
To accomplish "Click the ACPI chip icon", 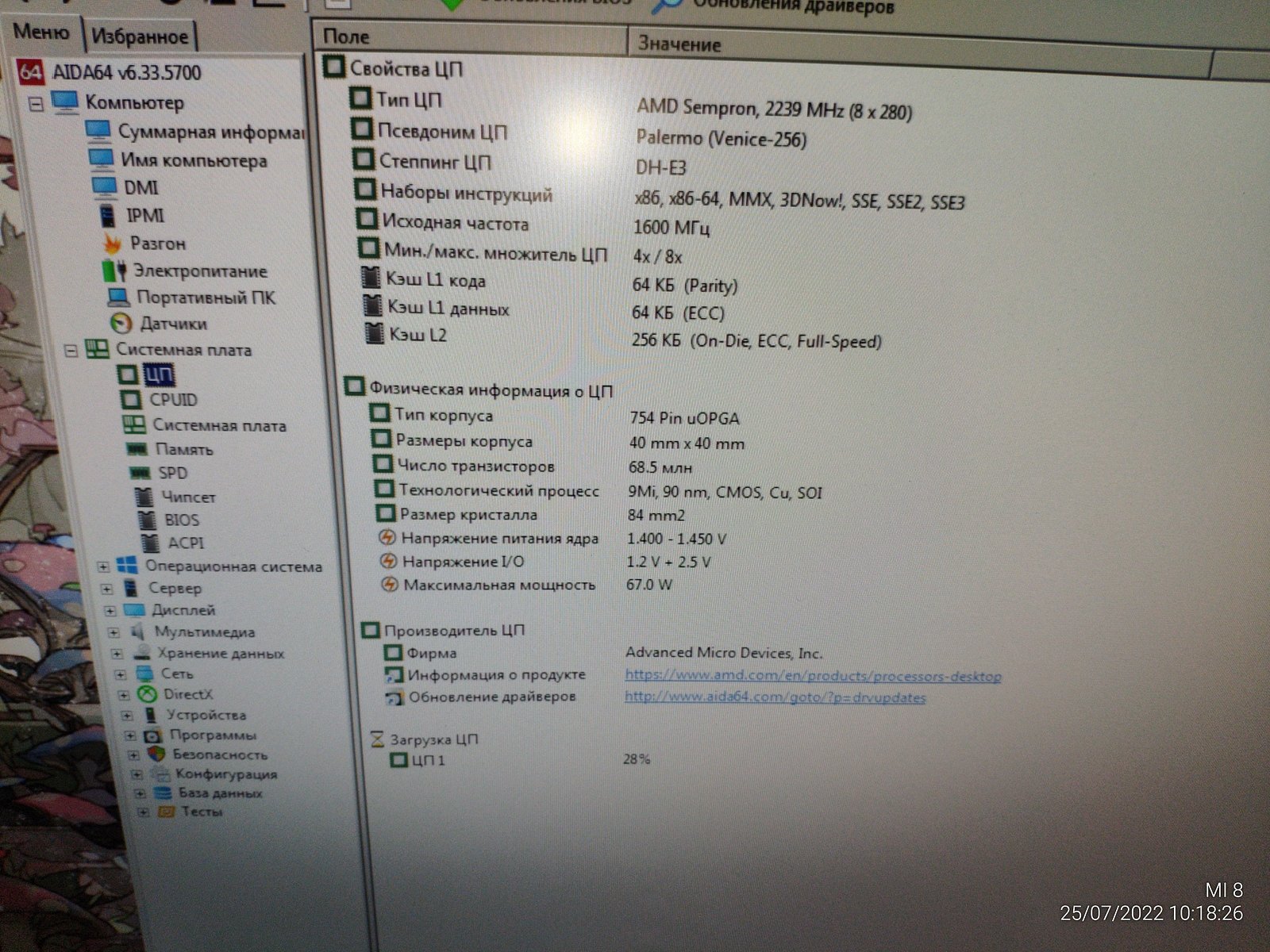I will tap(150, 543).
